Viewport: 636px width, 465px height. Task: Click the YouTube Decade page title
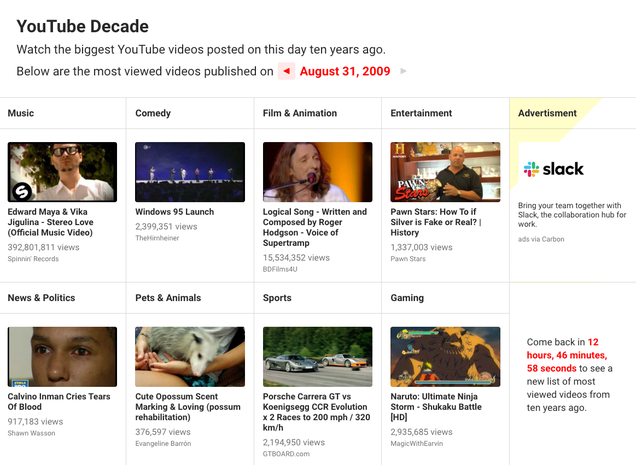pos(82,26)
